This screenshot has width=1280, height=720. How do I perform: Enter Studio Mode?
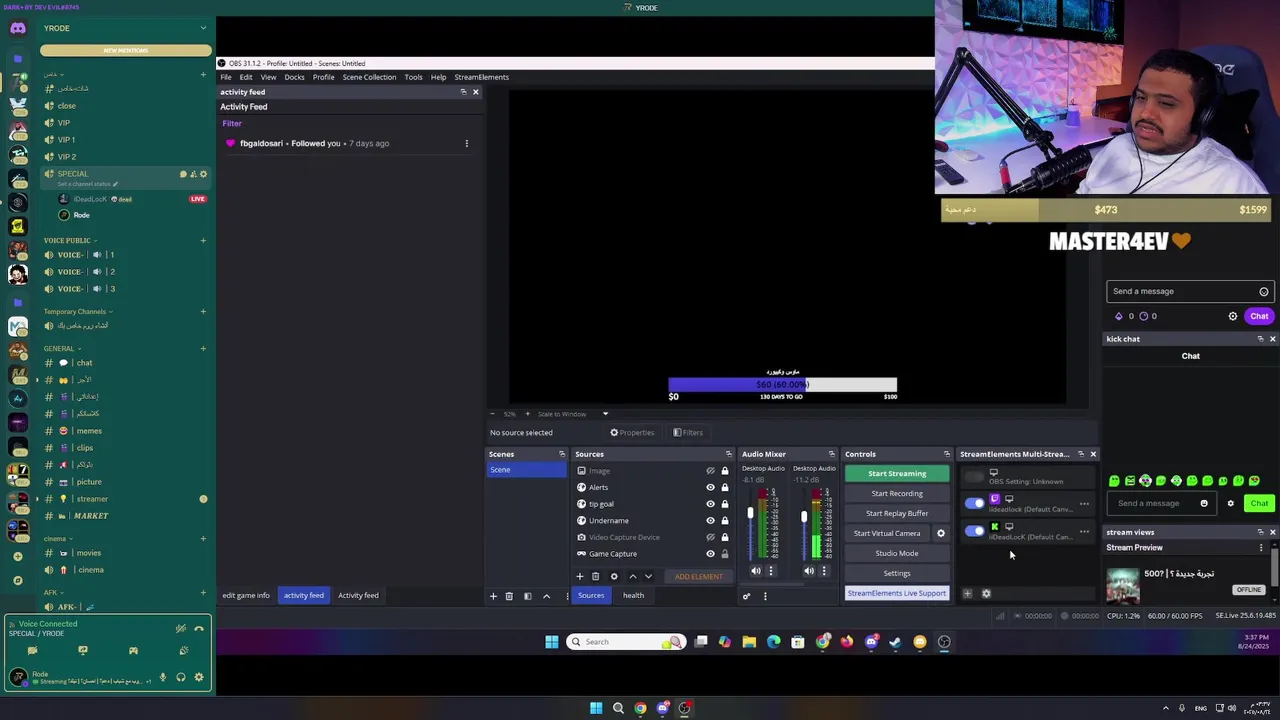click(897, 553)
